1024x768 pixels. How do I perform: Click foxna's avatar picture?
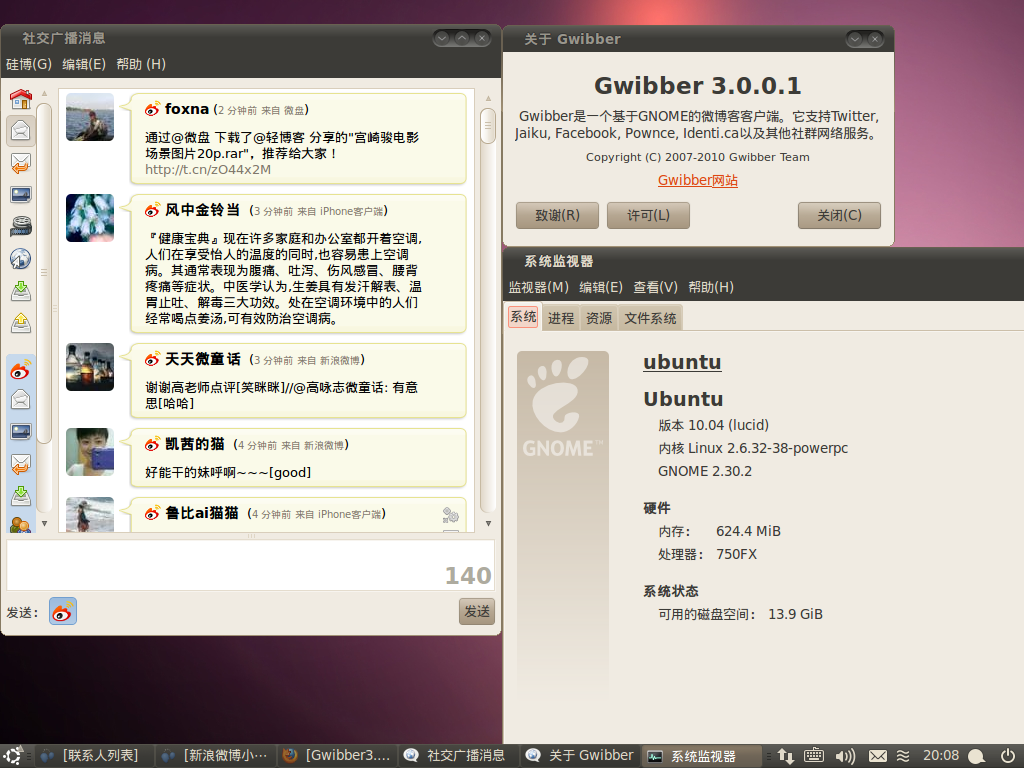[x=90, y=117]
